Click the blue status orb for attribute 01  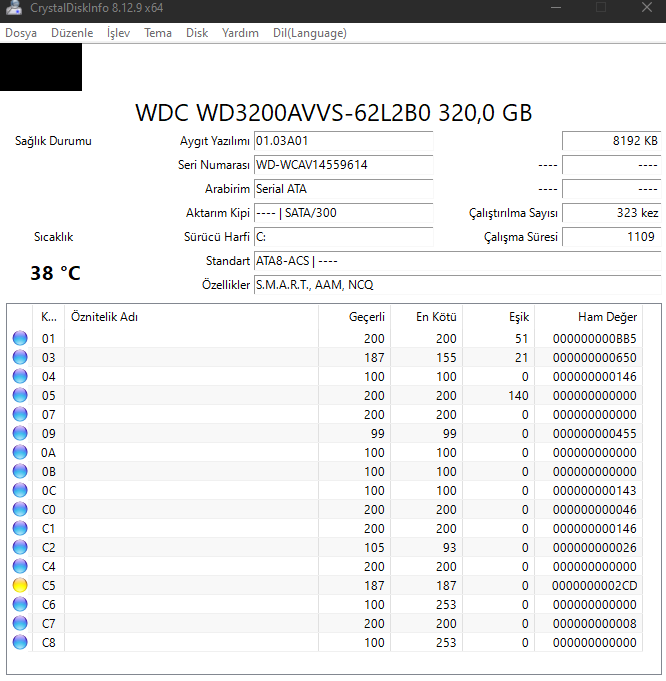click(20, 338)
